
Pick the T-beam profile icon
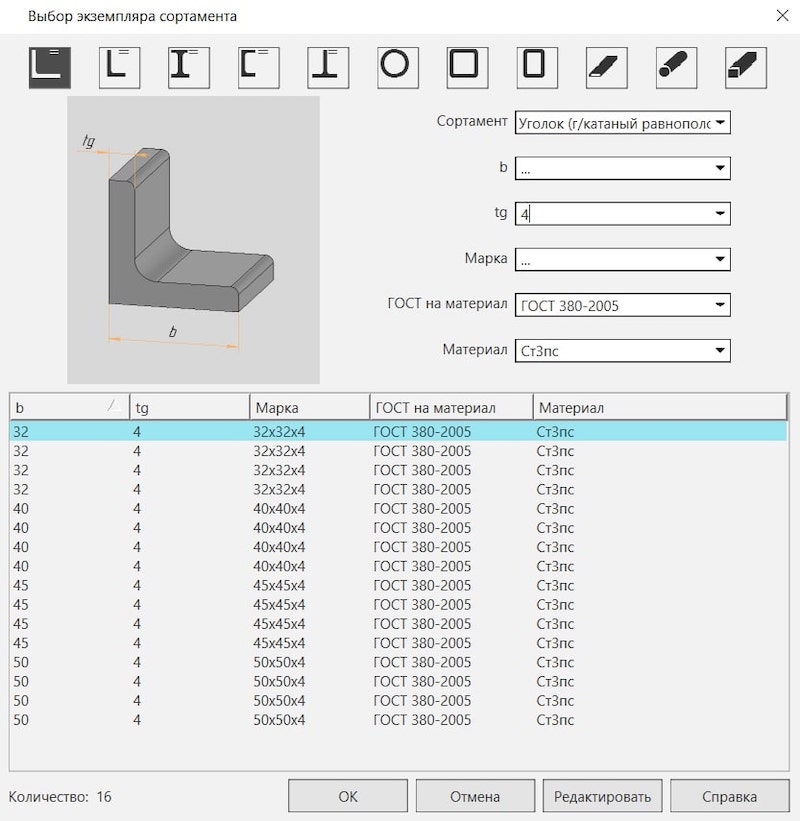(328, 68)
